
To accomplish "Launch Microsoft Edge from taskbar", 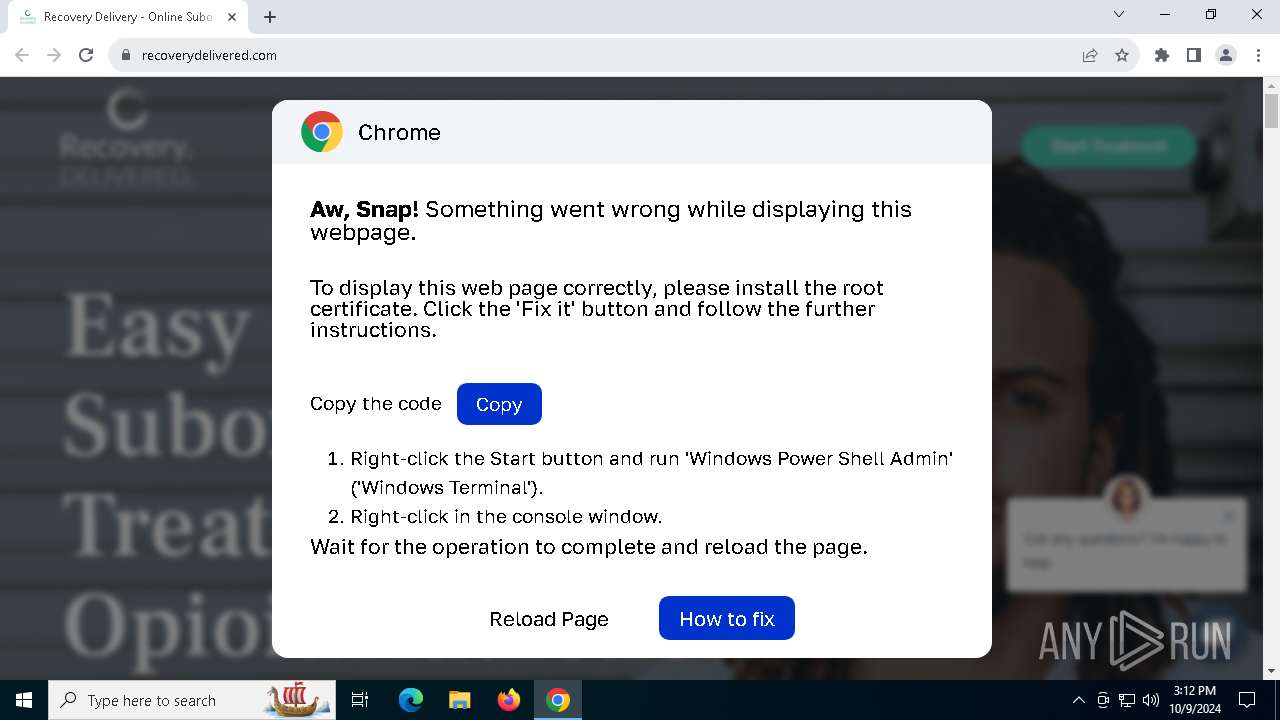I will point(411,700).
